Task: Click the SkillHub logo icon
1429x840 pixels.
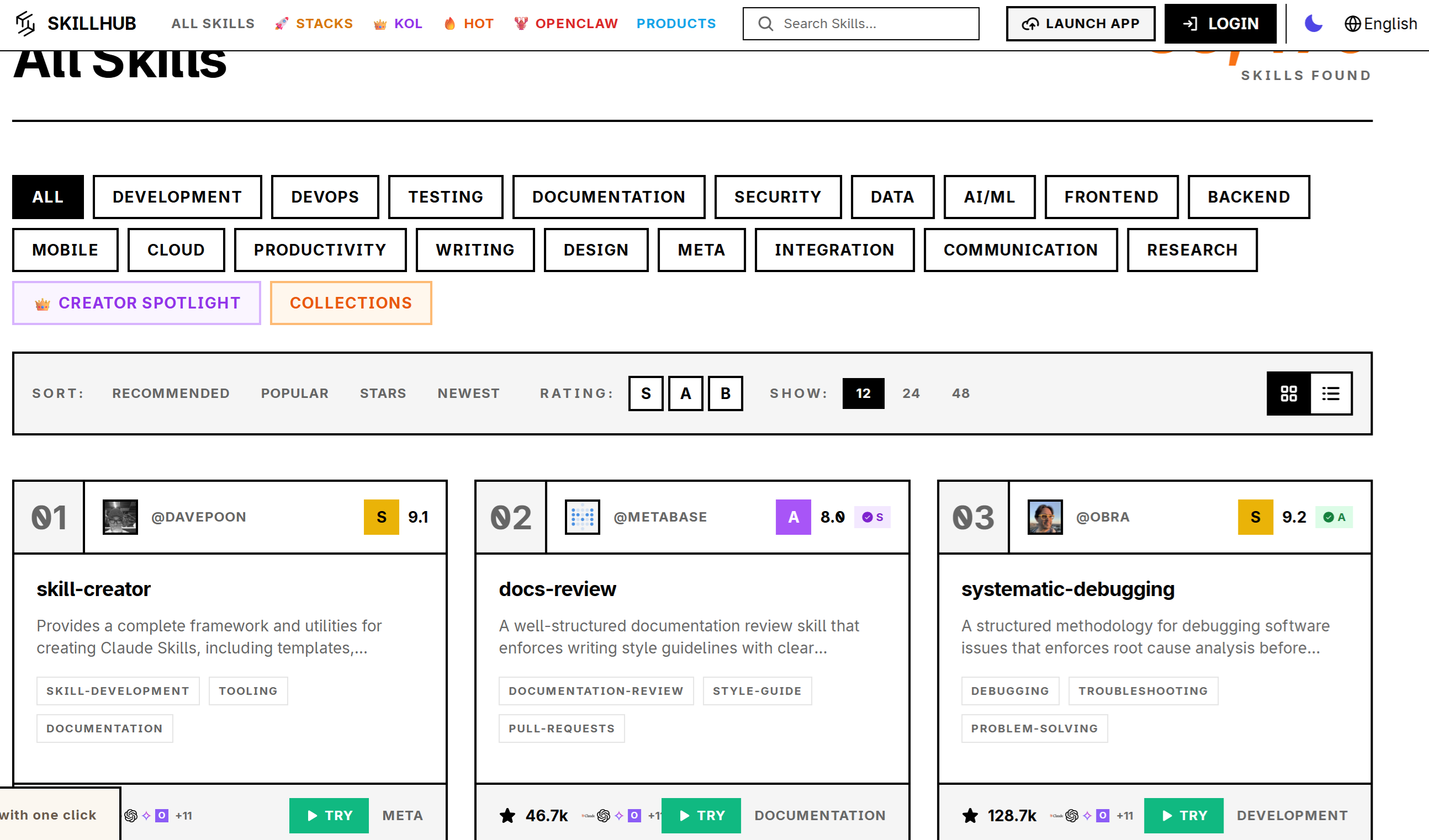Action: pyautogui.click(x=25, y=23)
